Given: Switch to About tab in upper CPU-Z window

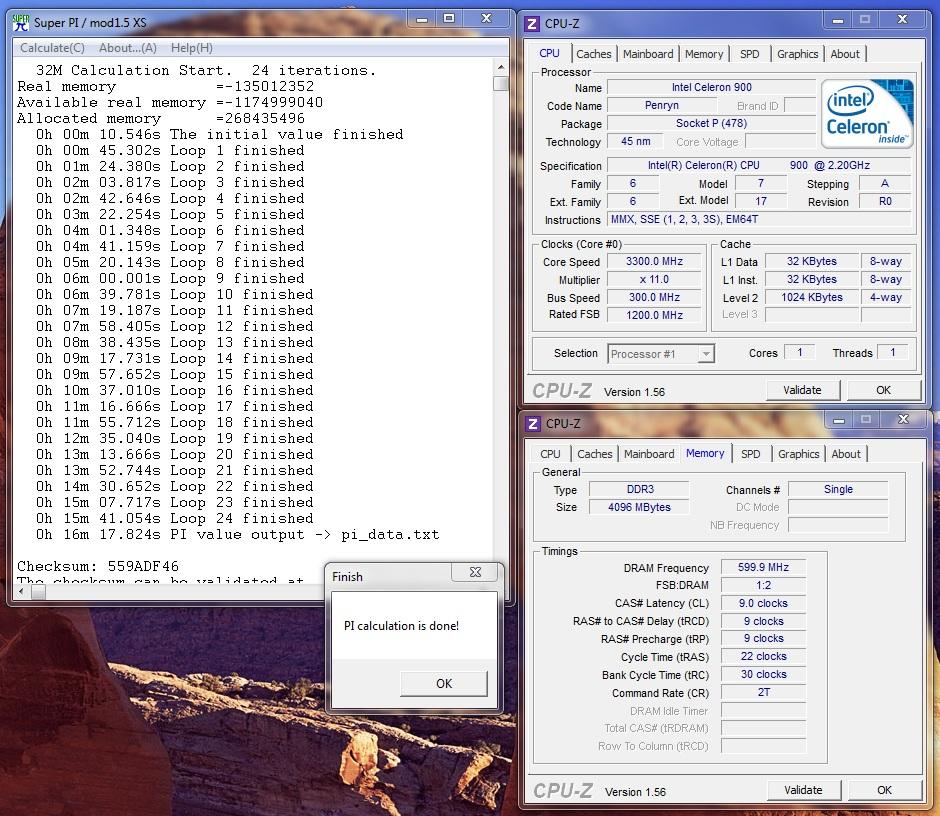Looking at the screenshot, I should [845, 54].
